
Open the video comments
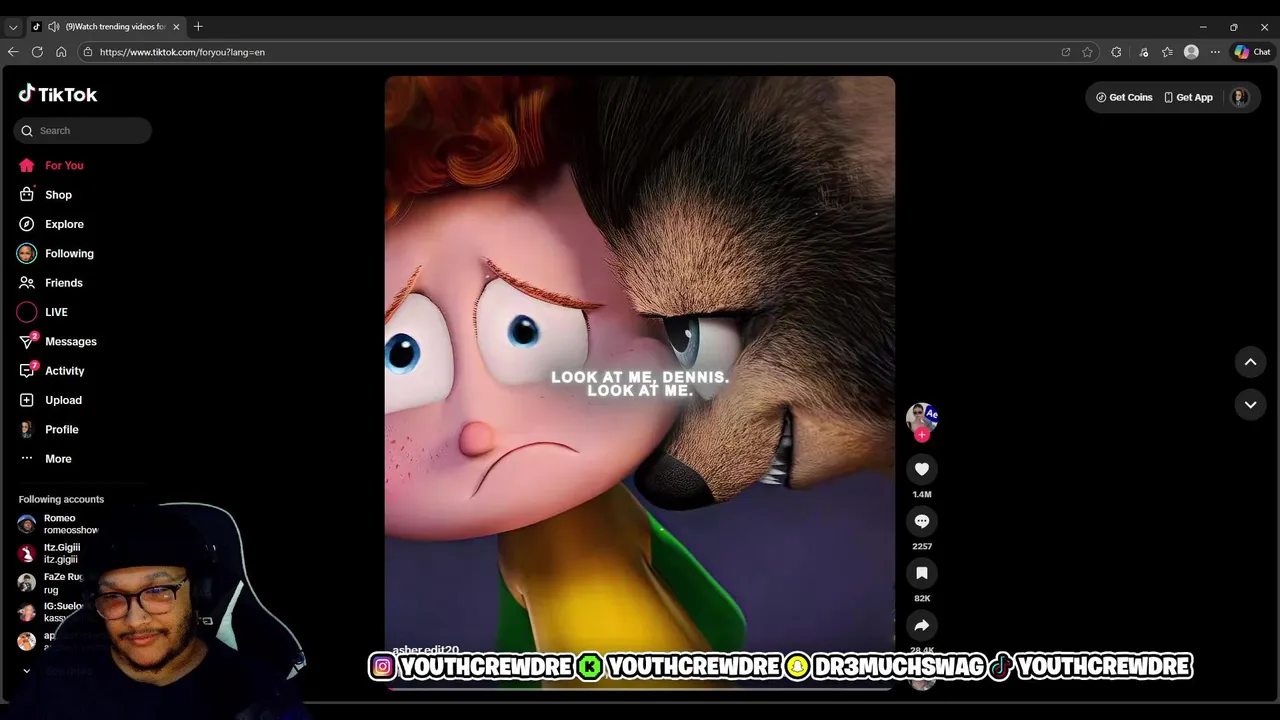[x=922, y=521]
